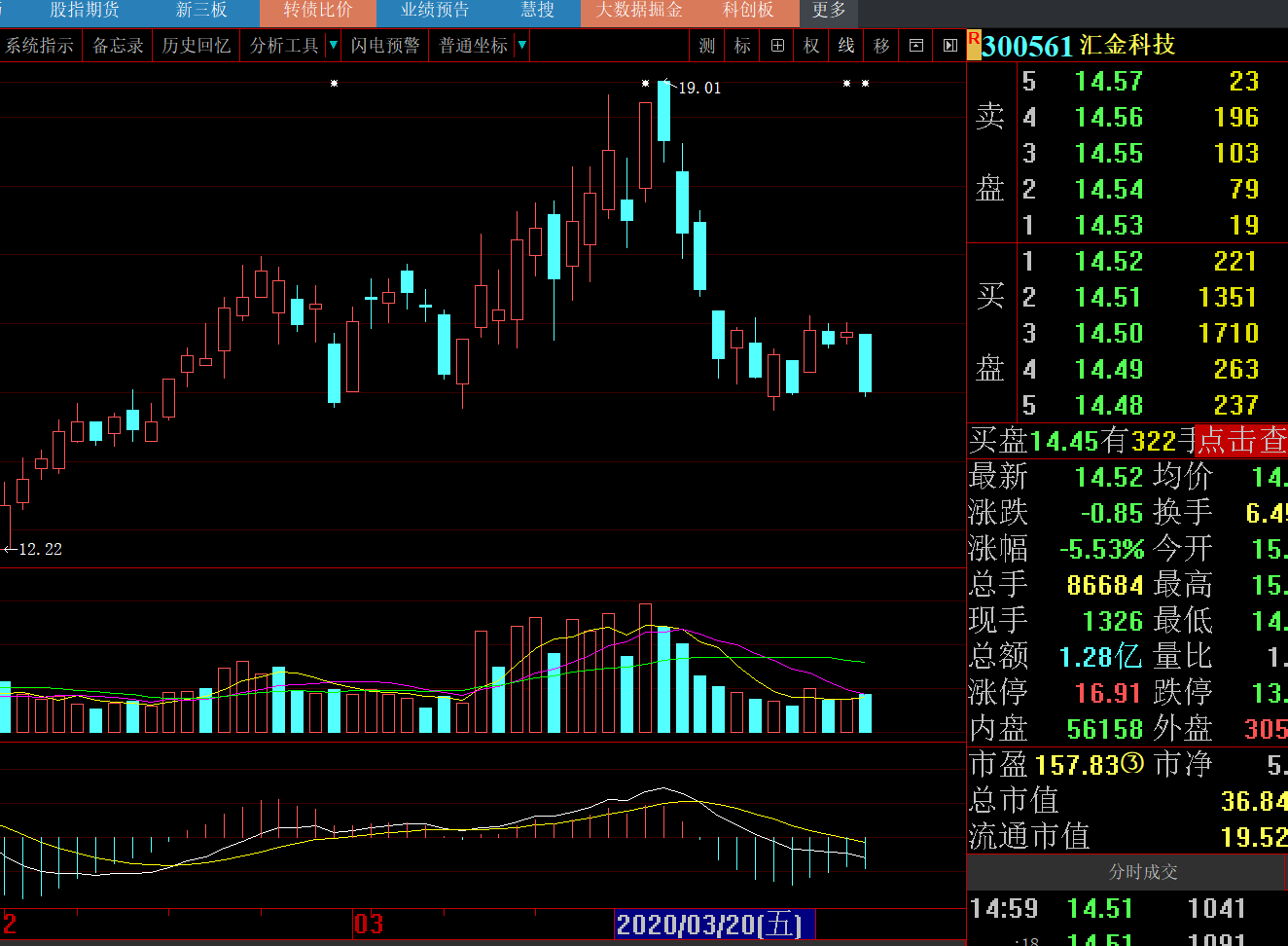Open the 慧搜 tab
This screenshot has width=1288, height=946.
tap(537, 10)
